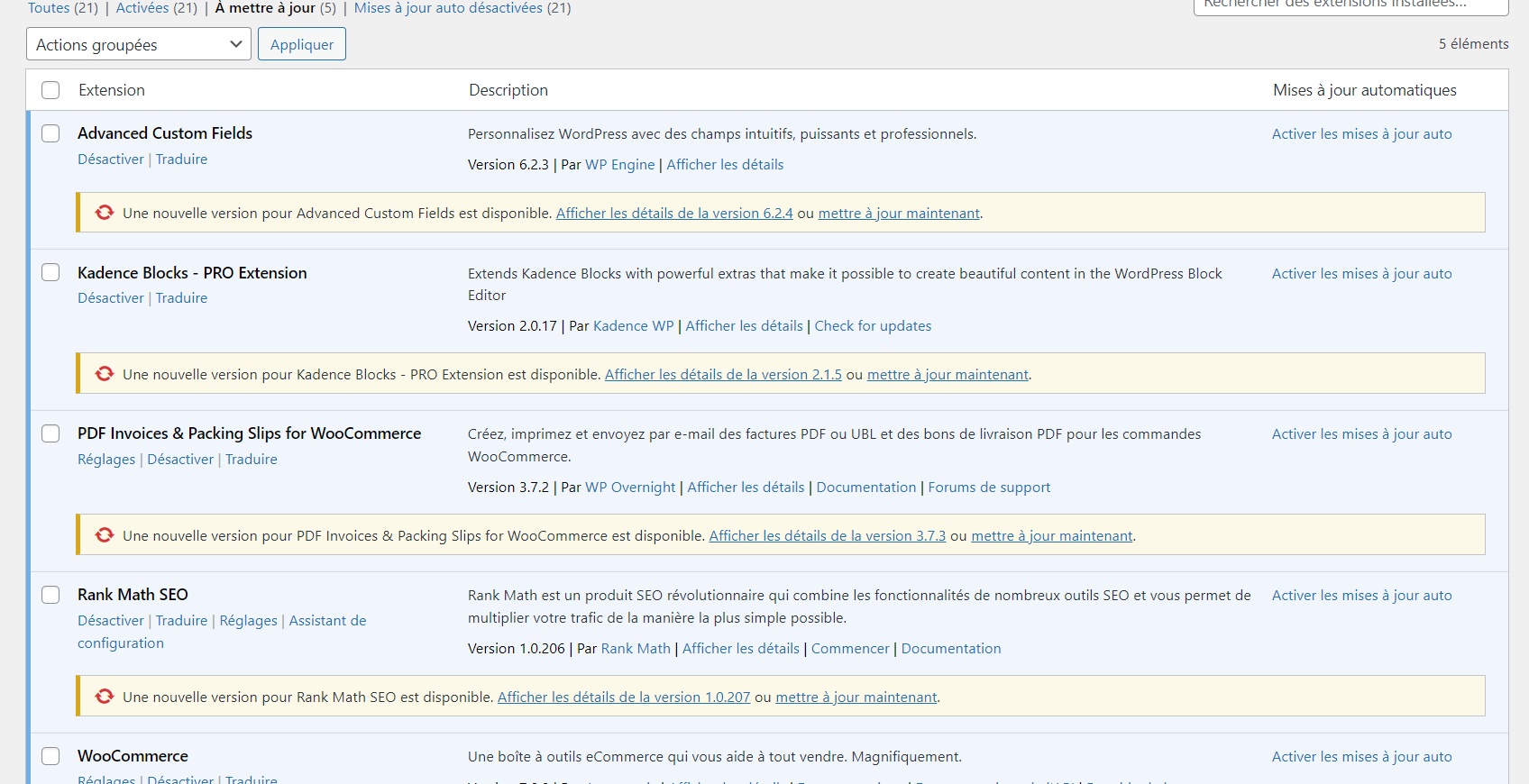
Task: Select the WooCommerce plugin checkbox
Action: pyautogui.click(x=50, y=756)
